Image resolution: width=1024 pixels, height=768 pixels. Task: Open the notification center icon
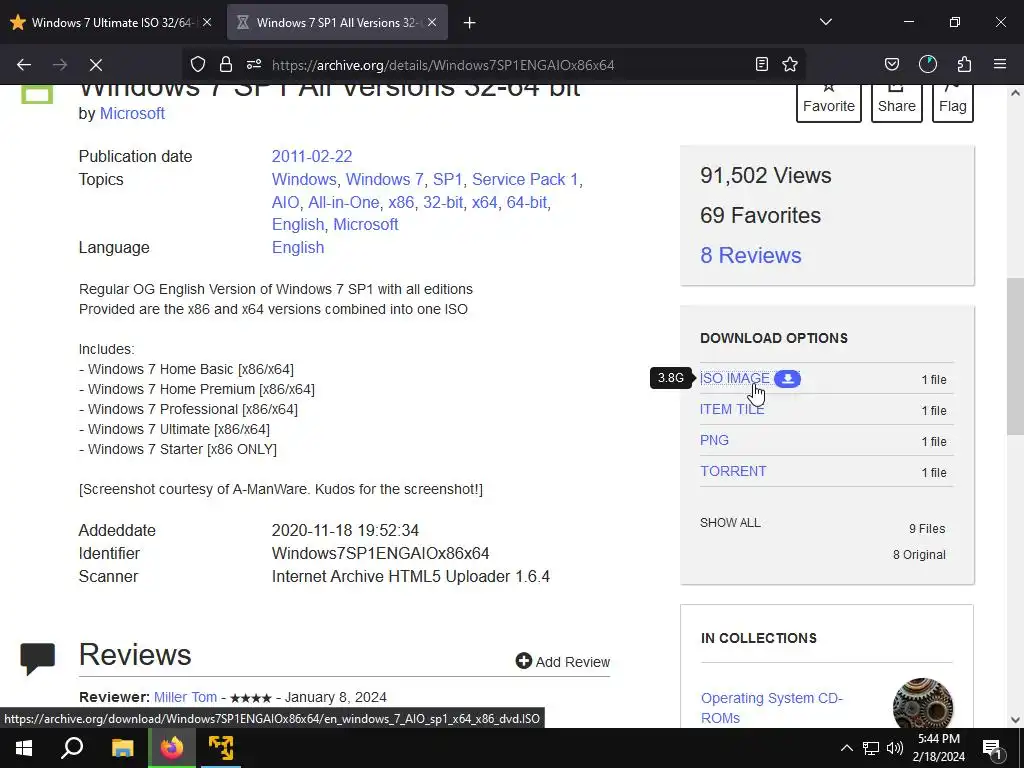click(x=992, y=748)
